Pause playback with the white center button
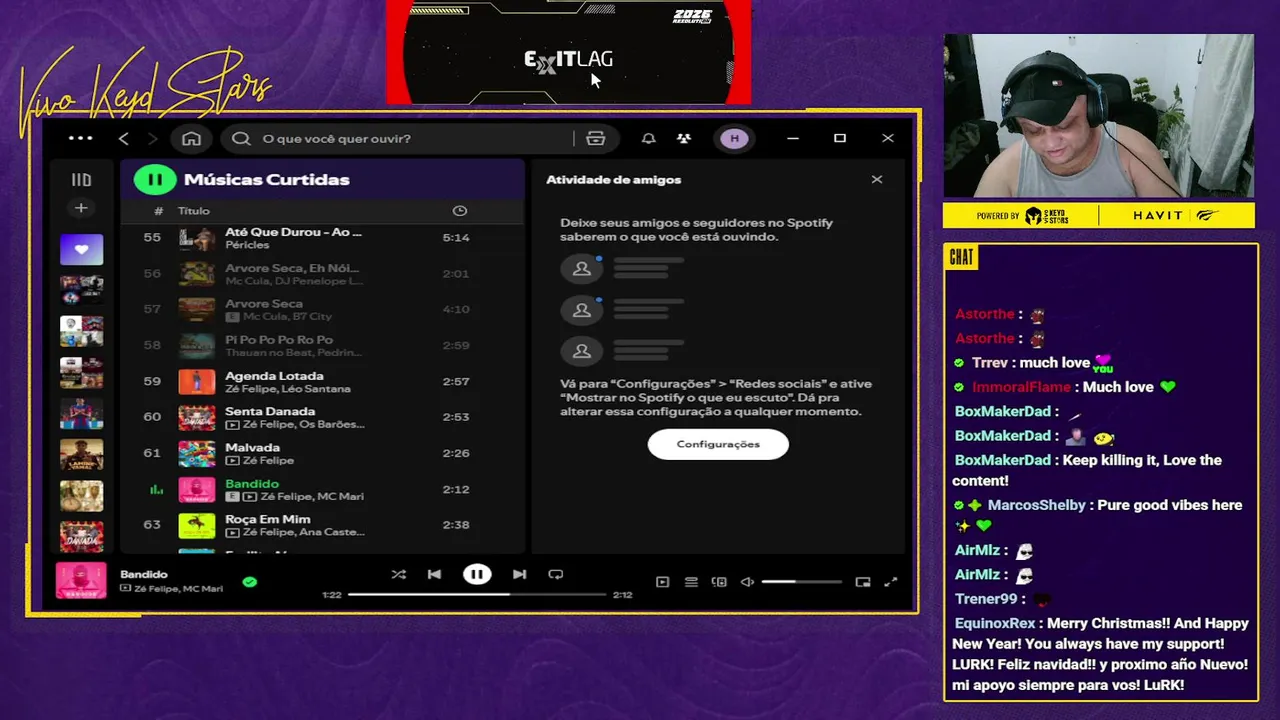This screenshot has height=720, width=1280. (477, 574)
